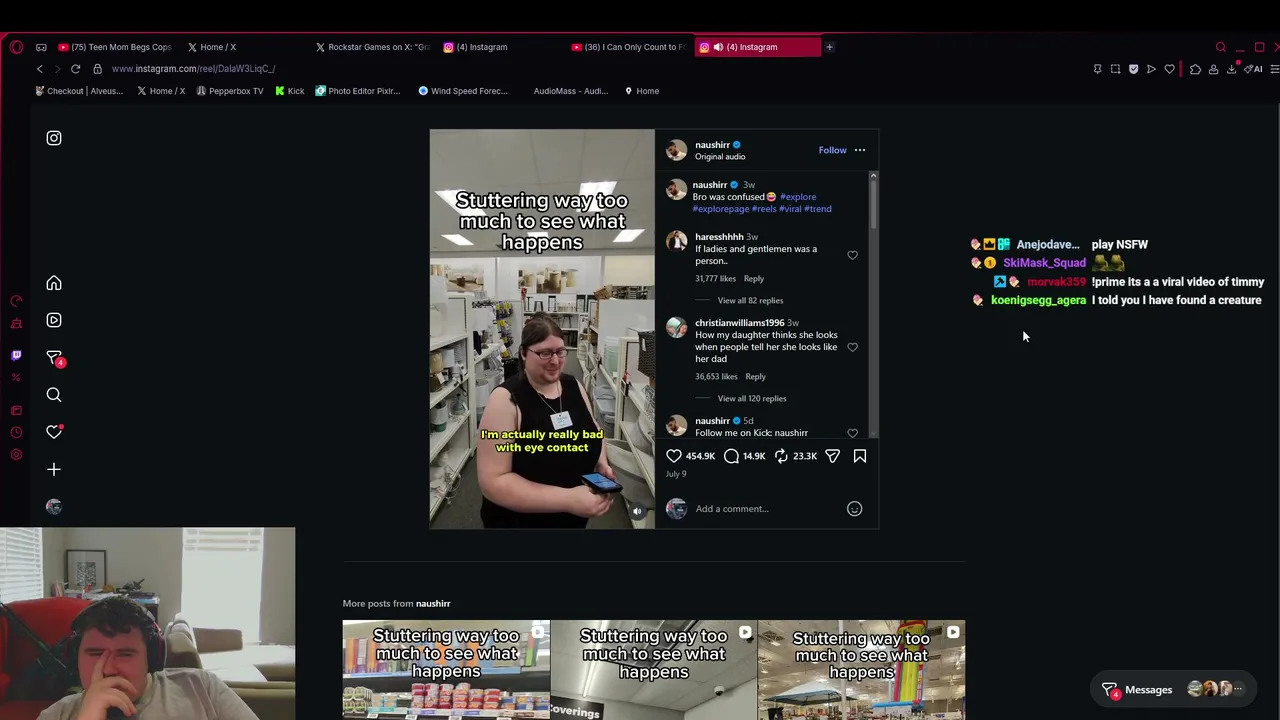1280x720 pixels.
Task: Go to Instagram home feed
Action: click(x=54, y=284)
